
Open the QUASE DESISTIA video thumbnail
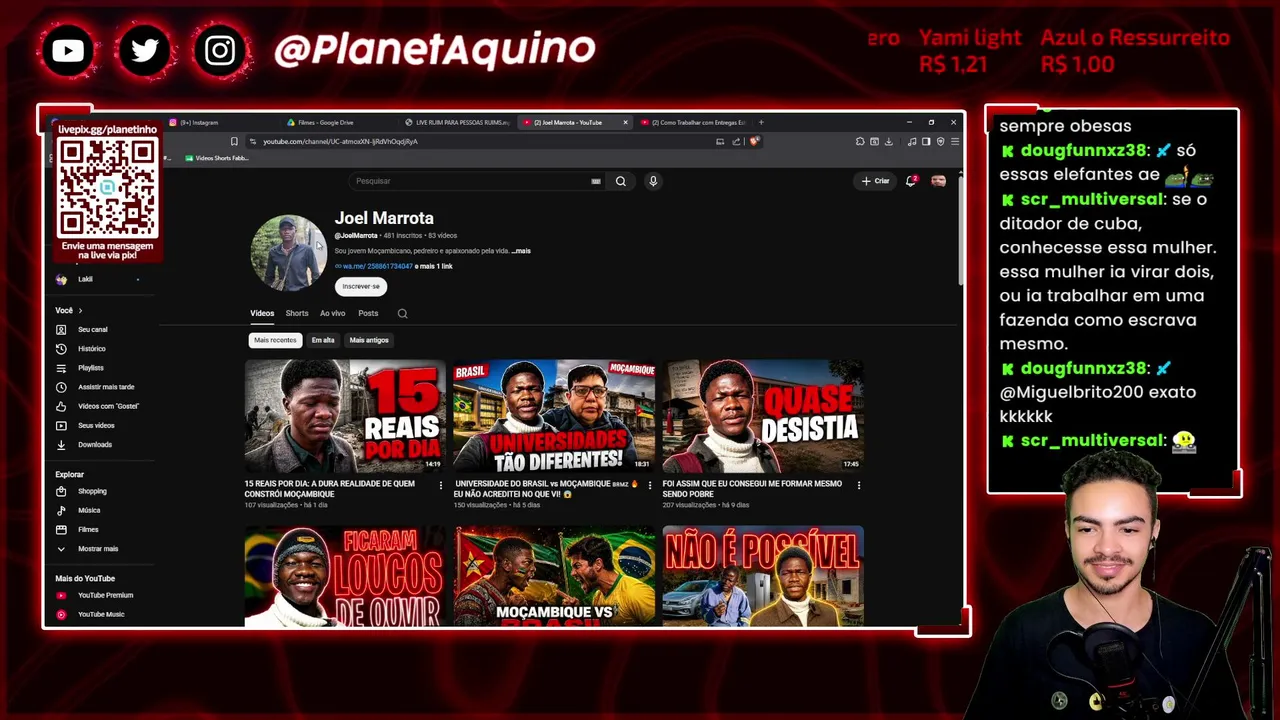click(x=763, y=416)
